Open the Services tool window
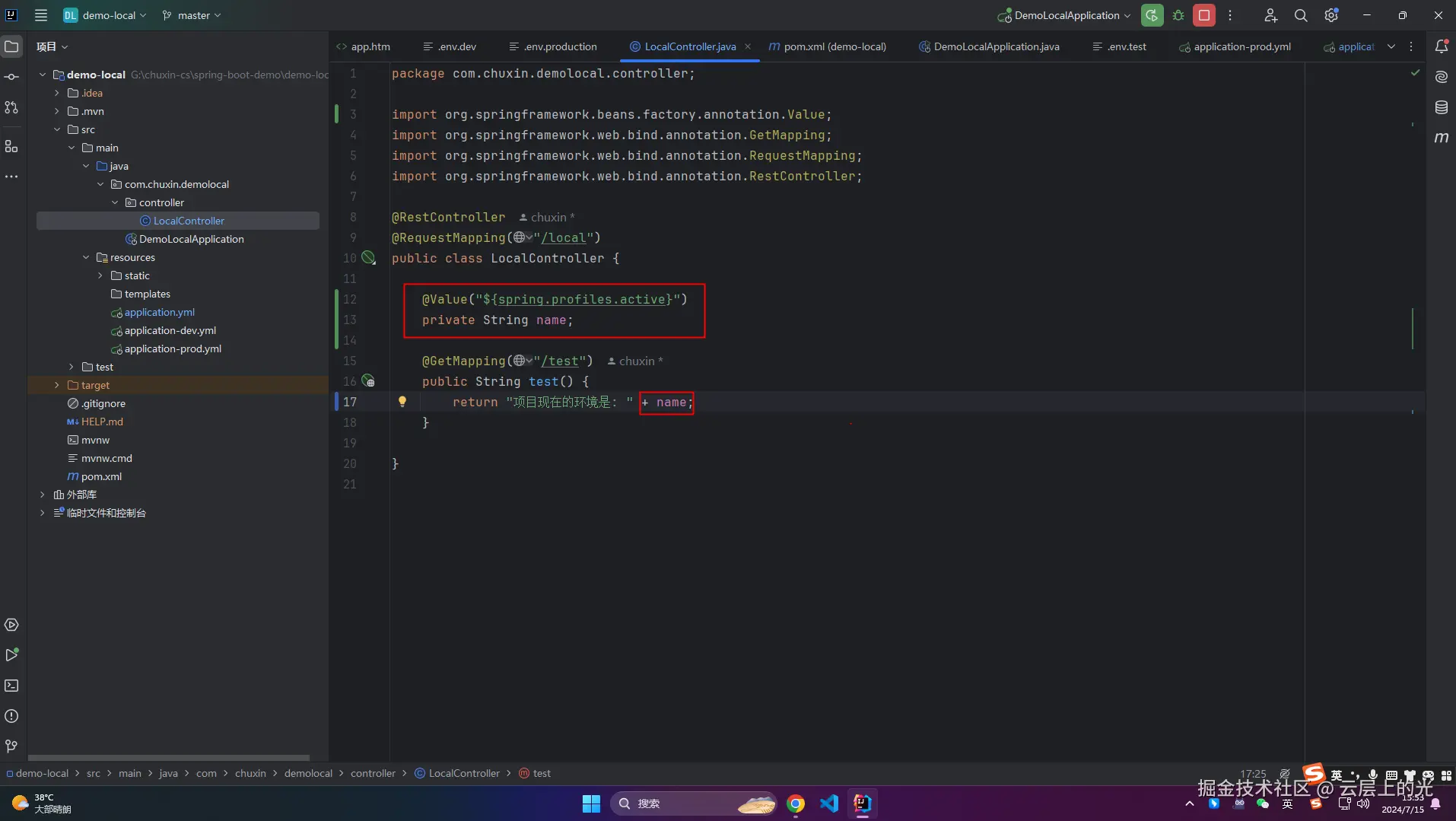The width and height of the screenshot is (1456, 821). point(11,625)
